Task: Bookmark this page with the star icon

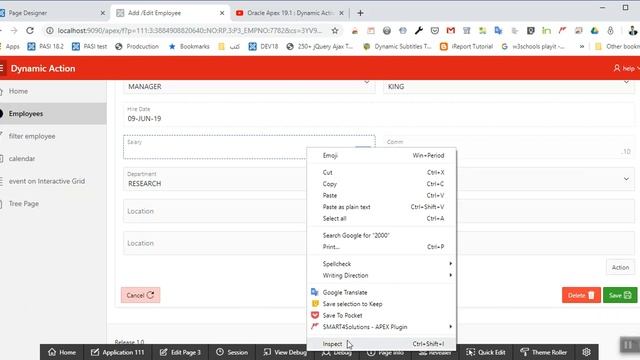Action: pos(335,31)
